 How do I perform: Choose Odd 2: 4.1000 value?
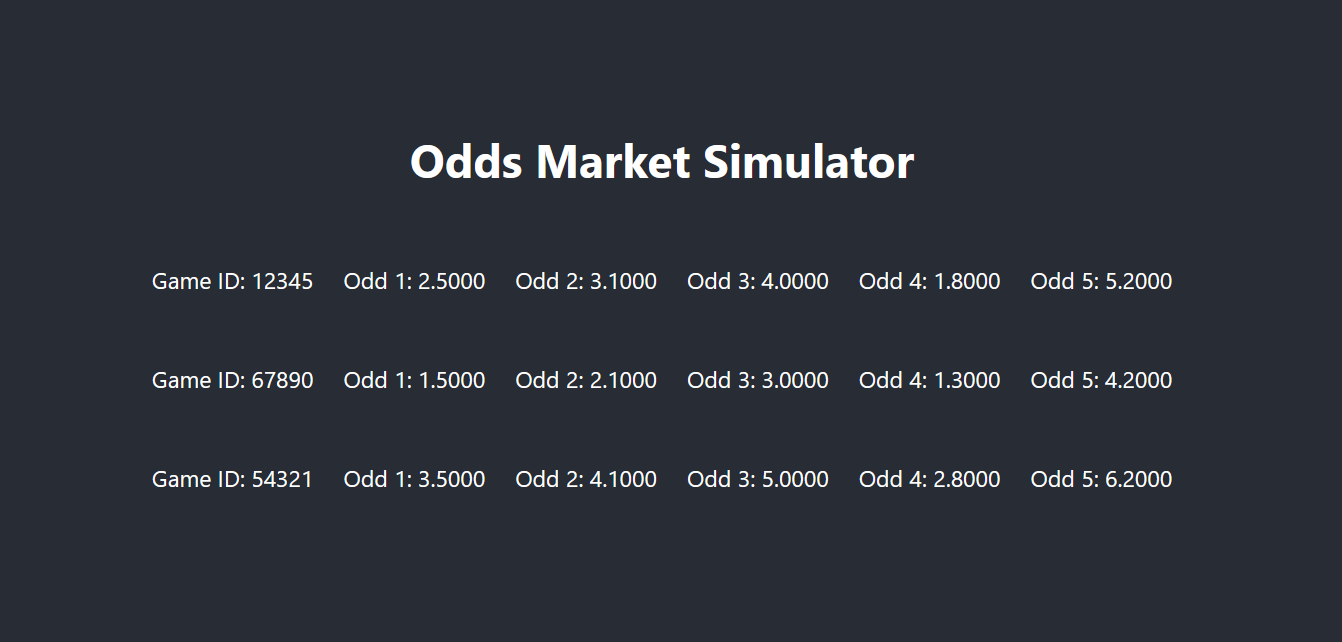[586, 479]
